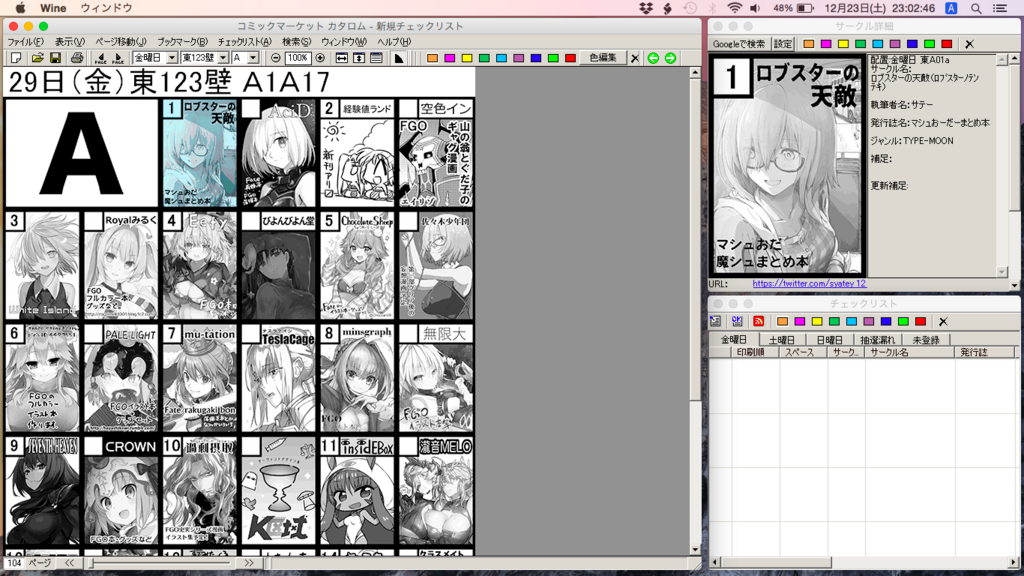Image resolution: width=1024 pixels, height=576 pixels.
Task: Zoom out with the minus magnifier icon
Action: pos(276,58)
